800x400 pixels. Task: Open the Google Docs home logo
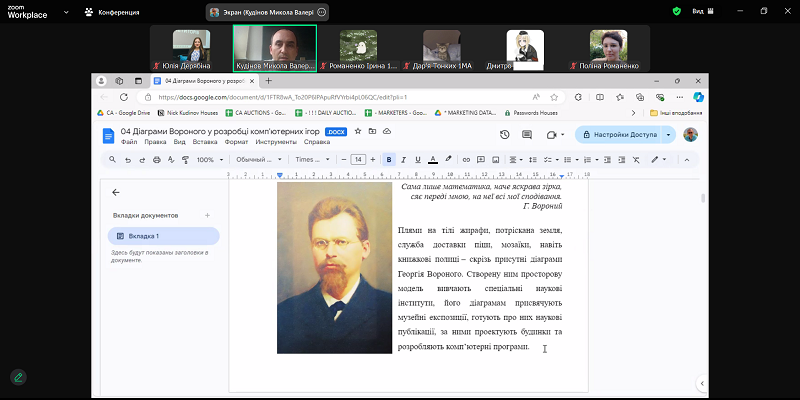coord(109,136)
